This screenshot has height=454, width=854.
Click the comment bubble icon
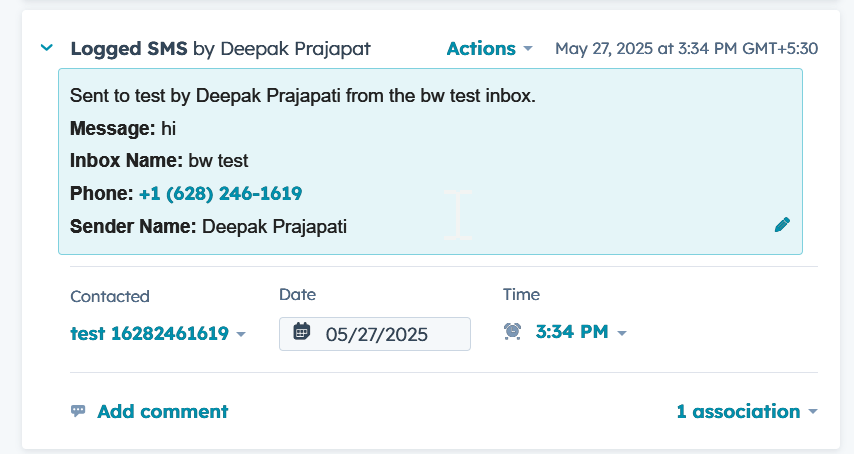[x=78, y=411]
